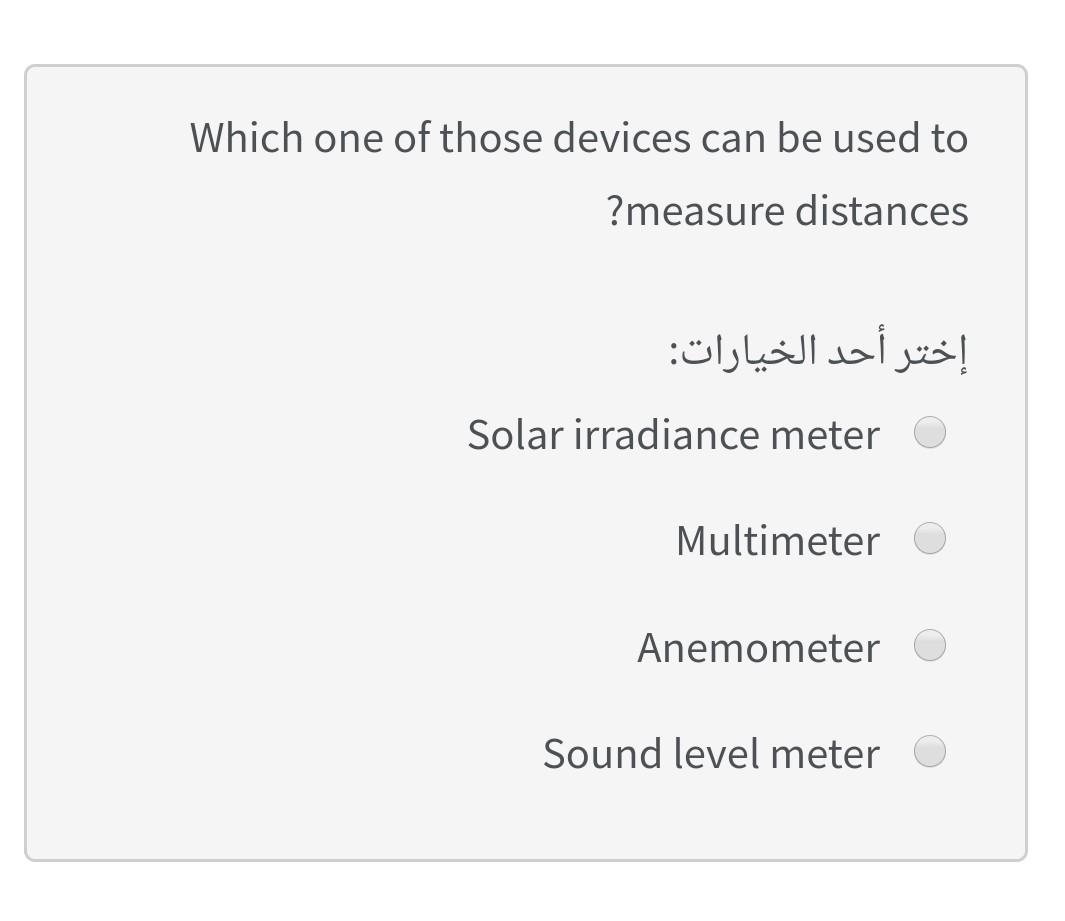The height and width of the screenshot is (921, 1065).
Task: Select the Multimeter radio button
Action: point(930,539)
